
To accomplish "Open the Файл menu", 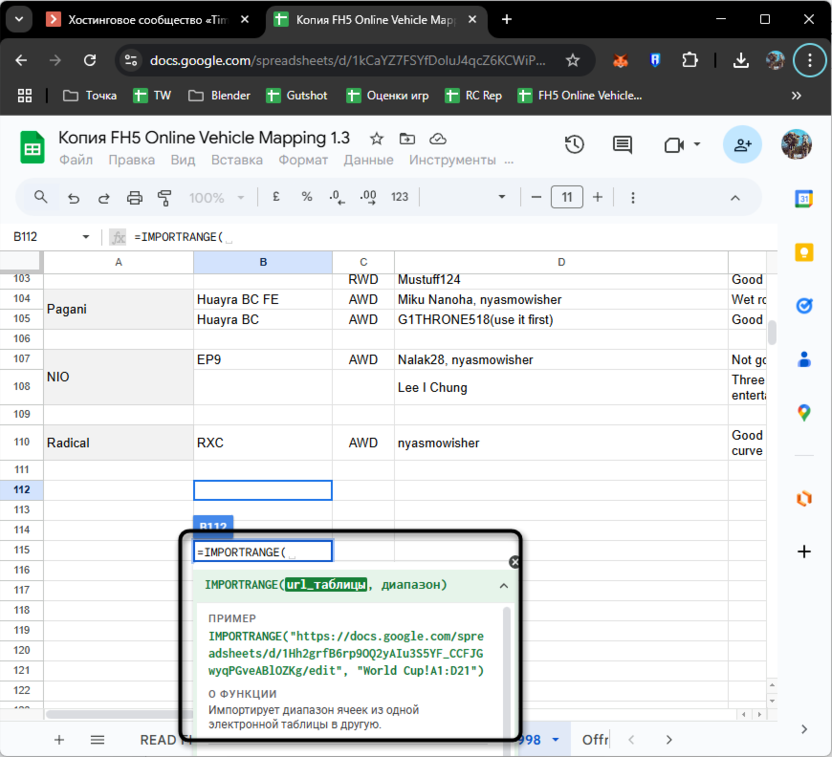I will tap(76, 160).
